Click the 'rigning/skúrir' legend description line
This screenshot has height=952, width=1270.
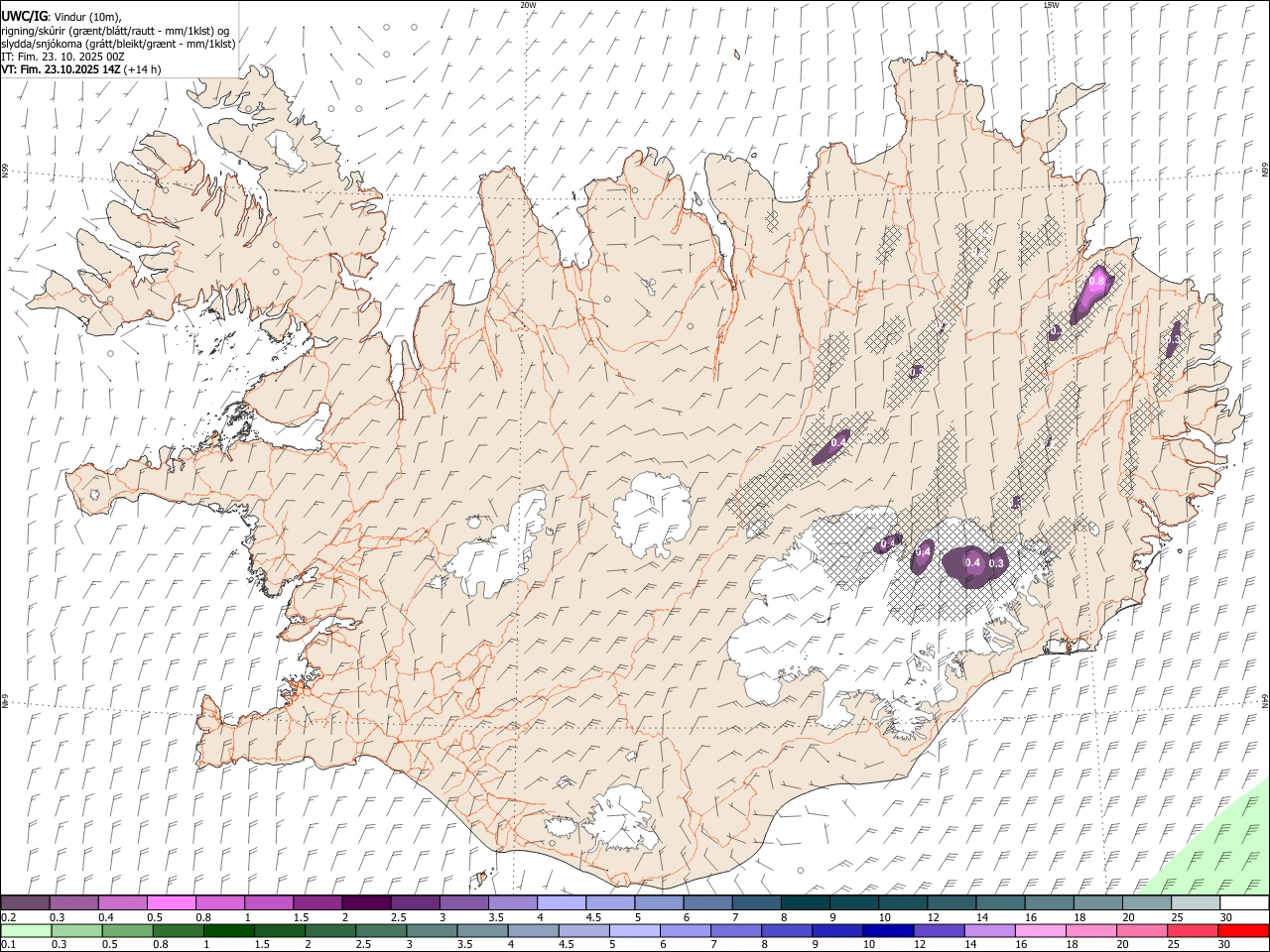[x=115, y=30]
